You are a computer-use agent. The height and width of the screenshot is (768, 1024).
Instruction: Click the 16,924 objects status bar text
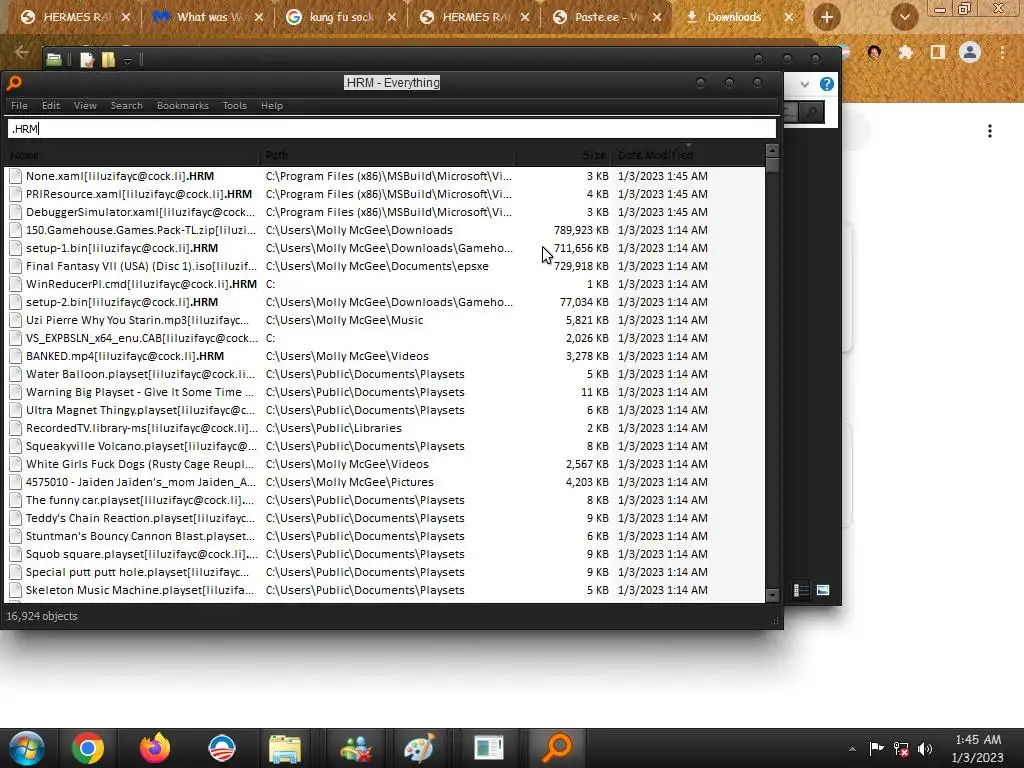point(42,616)
